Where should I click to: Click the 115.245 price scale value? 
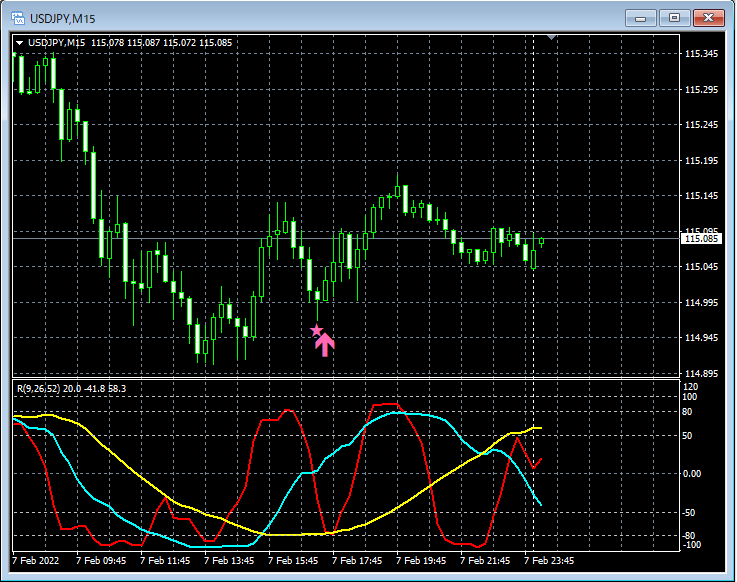click(x=702, y=125)
